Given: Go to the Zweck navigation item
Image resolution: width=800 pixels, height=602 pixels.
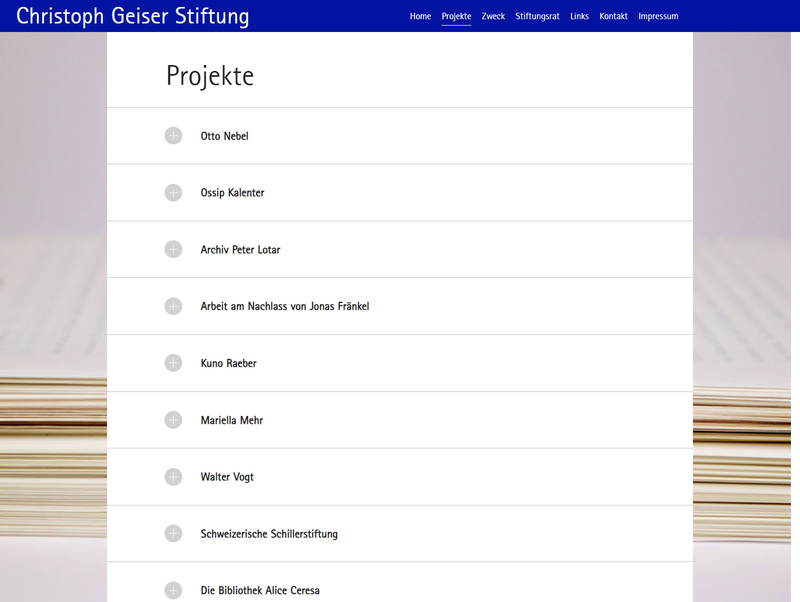Looking at the screenshot, I should click(493, 17).
